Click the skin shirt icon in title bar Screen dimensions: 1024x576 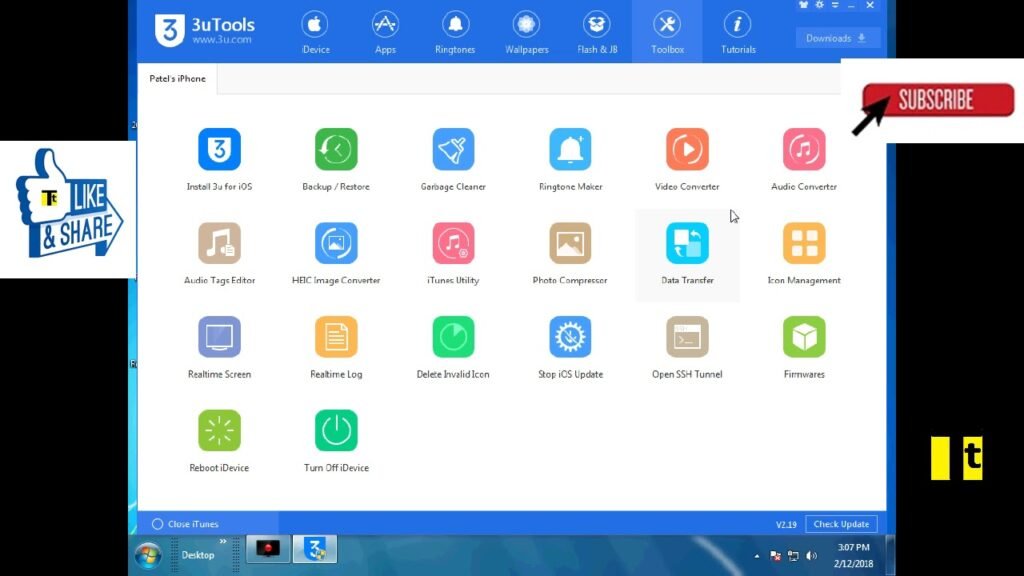tap(803, 5)
